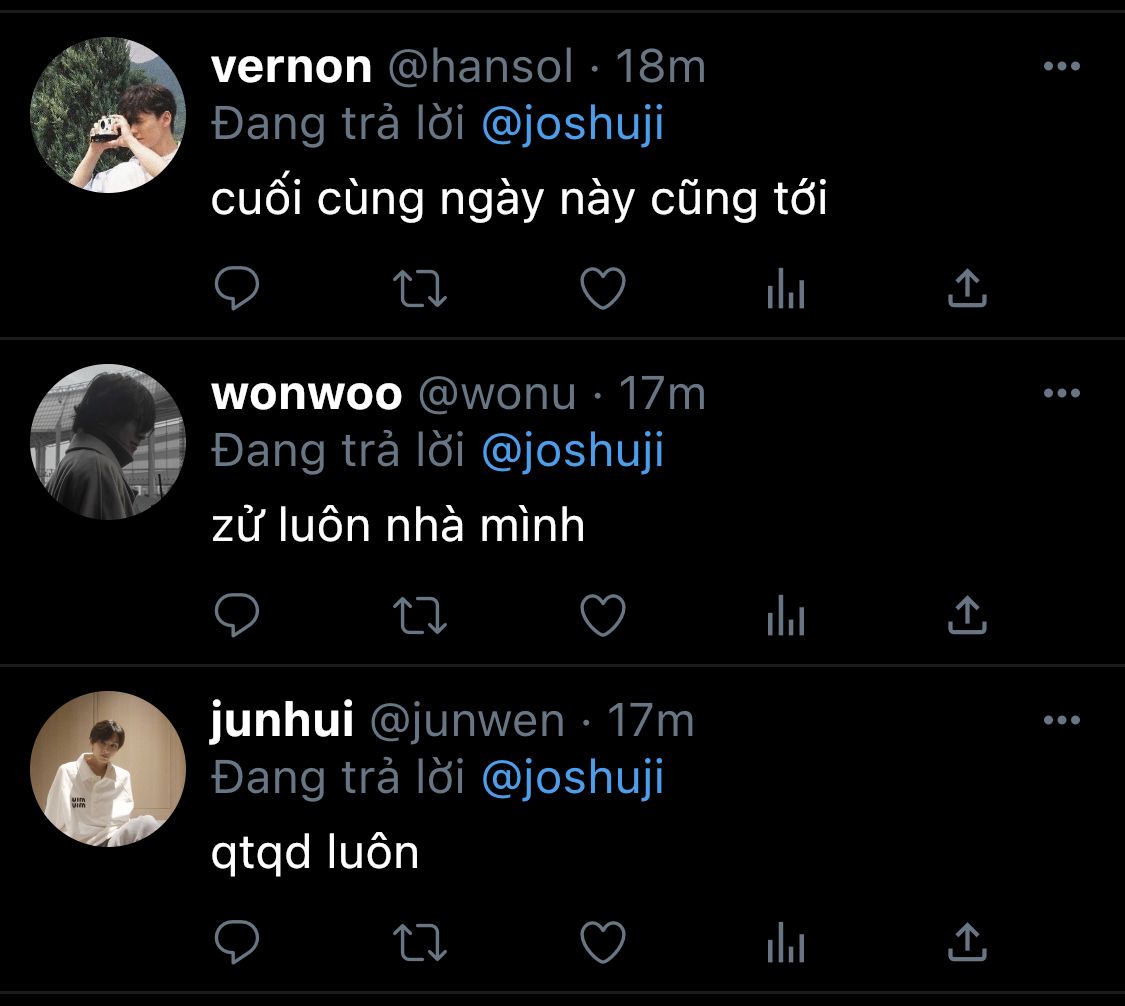Retweet vernon's tweet
This screenshot has height=1006, width=1125.
[420, 288]
